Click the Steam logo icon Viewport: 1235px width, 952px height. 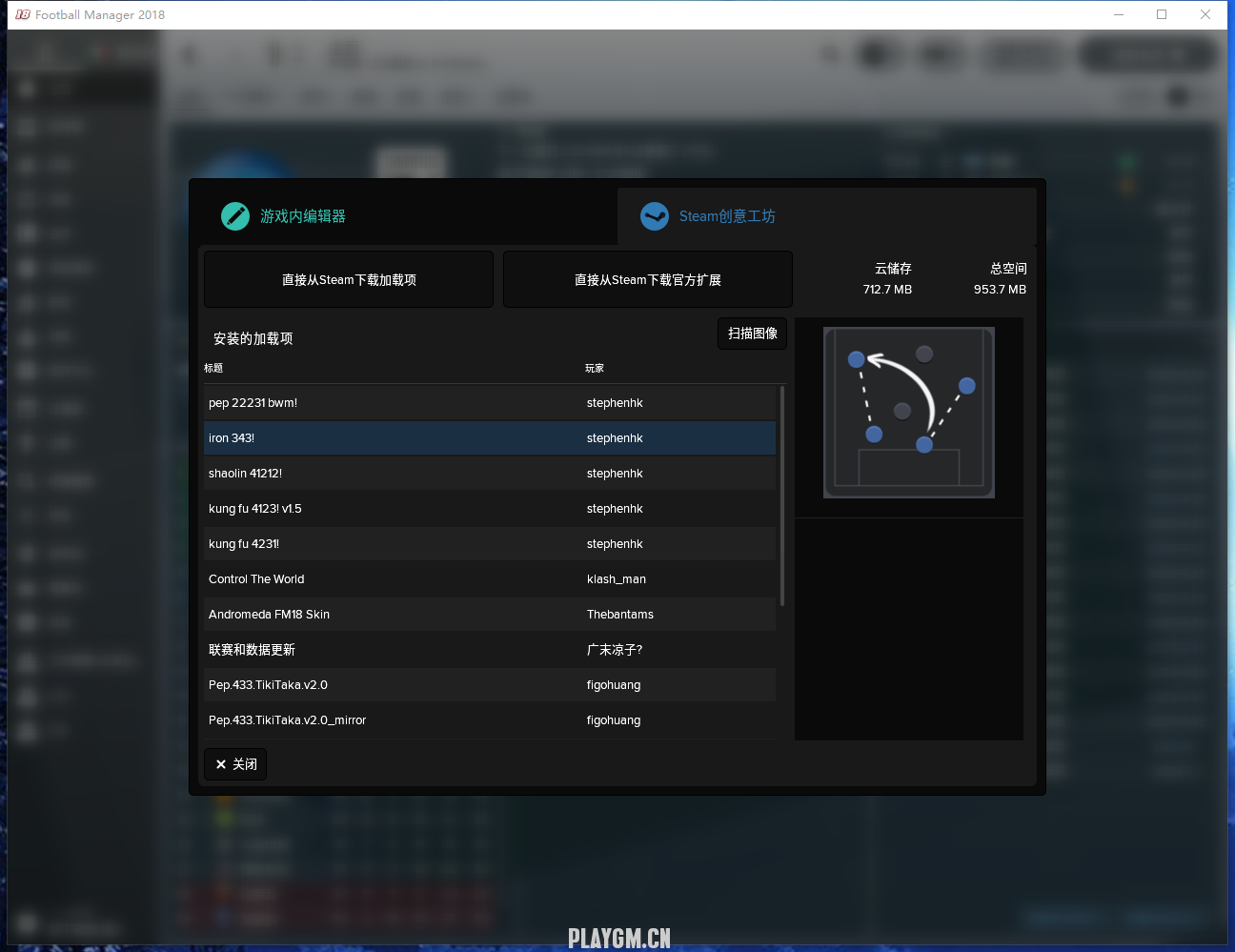click(655, 216)
